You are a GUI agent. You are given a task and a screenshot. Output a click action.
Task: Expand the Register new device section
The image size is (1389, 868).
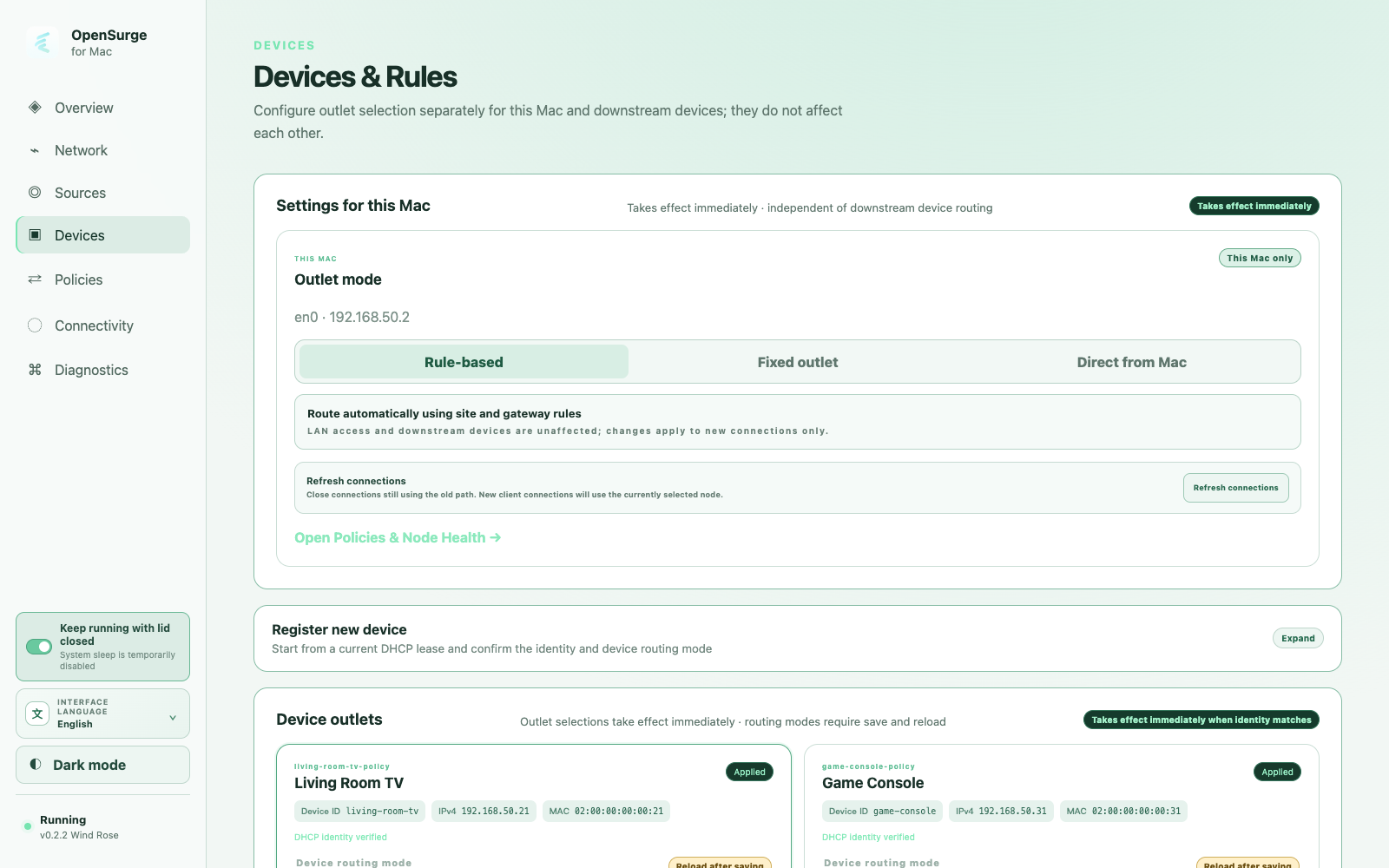(1298, 638)
